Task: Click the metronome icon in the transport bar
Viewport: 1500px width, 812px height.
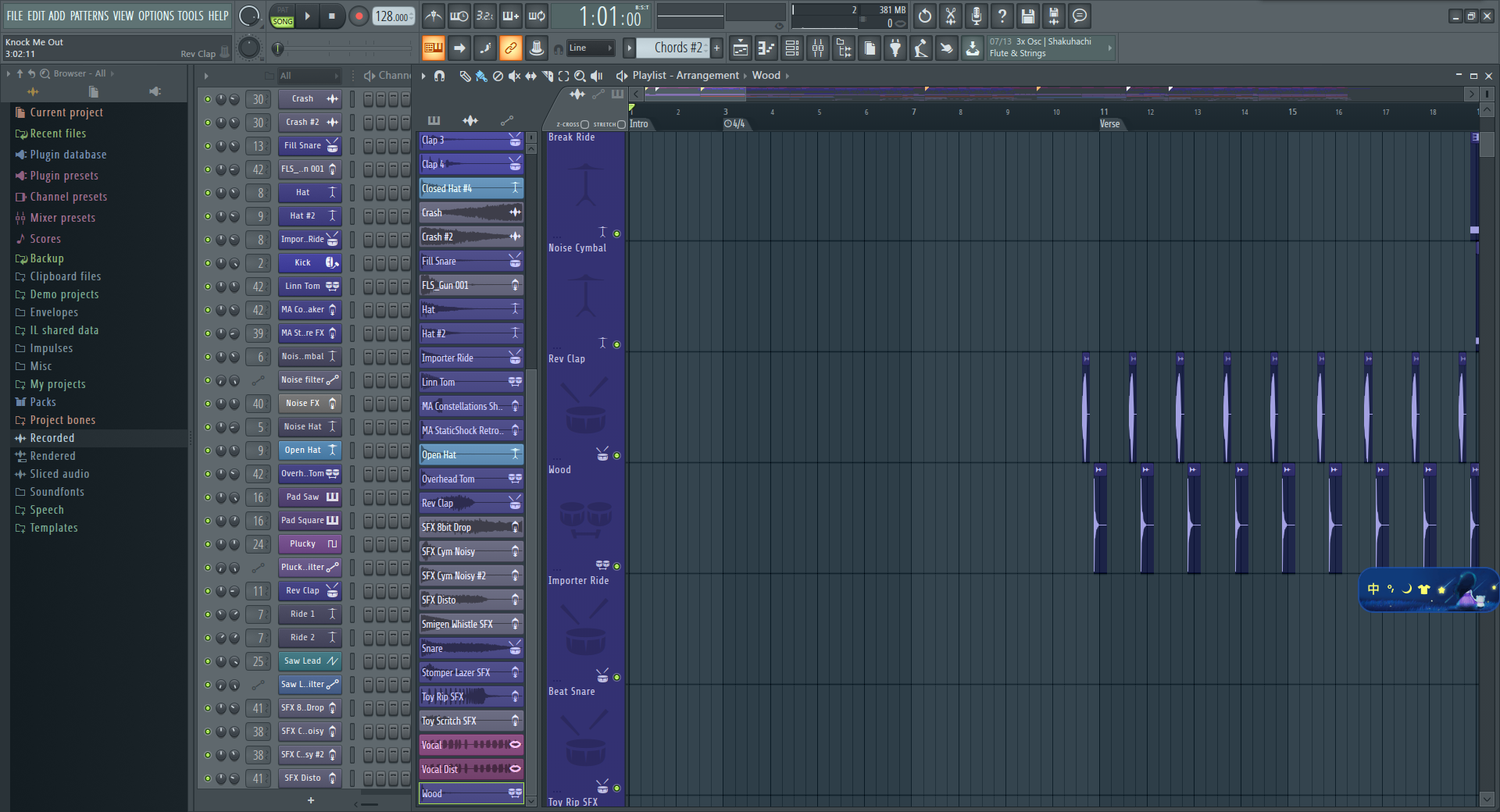Action: point(434,16)
